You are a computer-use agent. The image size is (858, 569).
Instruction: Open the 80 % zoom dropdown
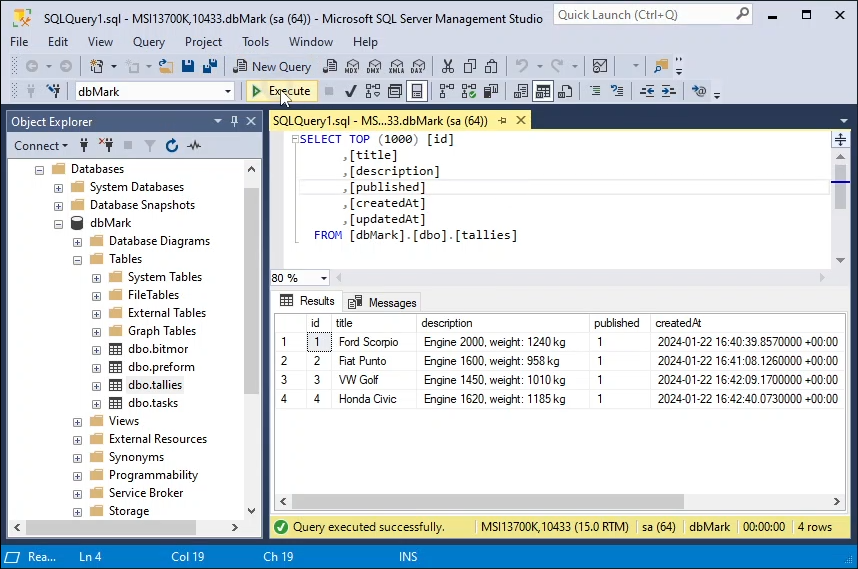(323, 278)
